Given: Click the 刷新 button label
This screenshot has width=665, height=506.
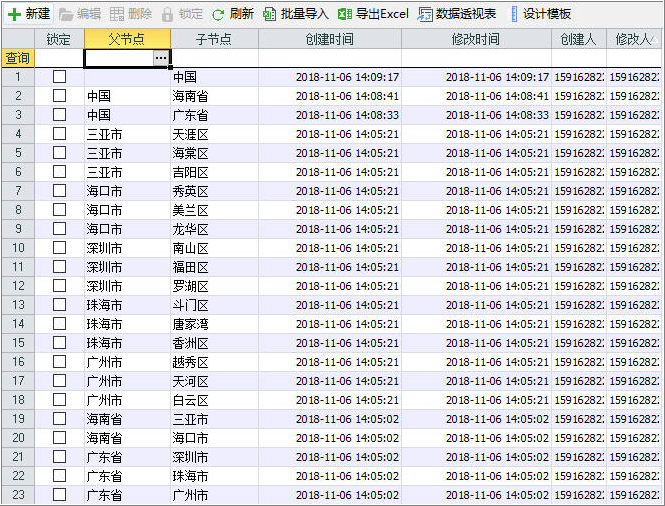Looking at the screenshot, I should [x=241, y=14].
